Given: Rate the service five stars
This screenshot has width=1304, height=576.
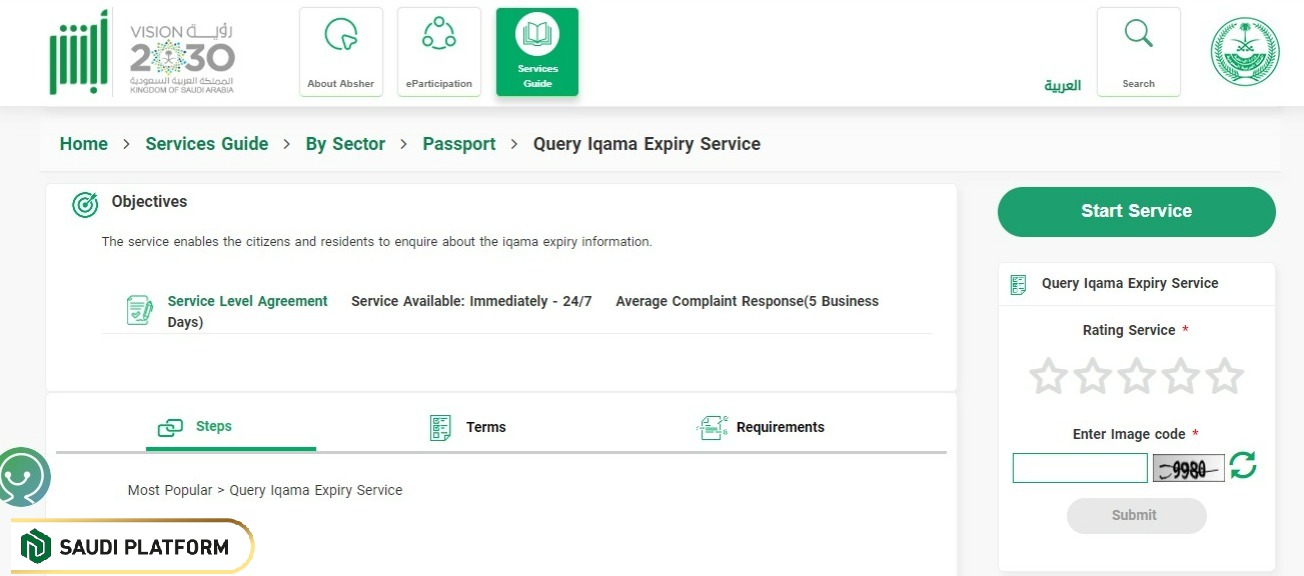Looking at the screenshot, I should (x=1224, y=375).
